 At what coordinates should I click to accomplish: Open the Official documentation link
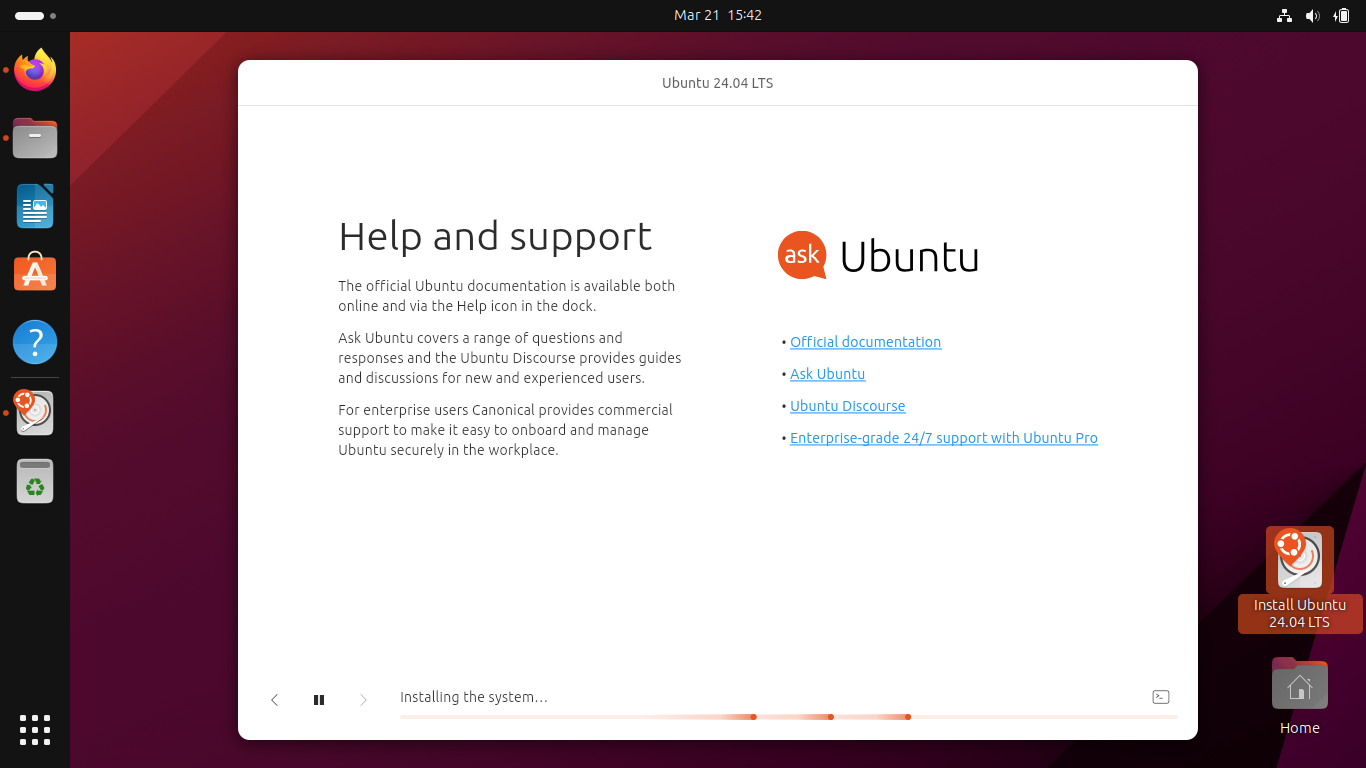click(x=865, y=342)
